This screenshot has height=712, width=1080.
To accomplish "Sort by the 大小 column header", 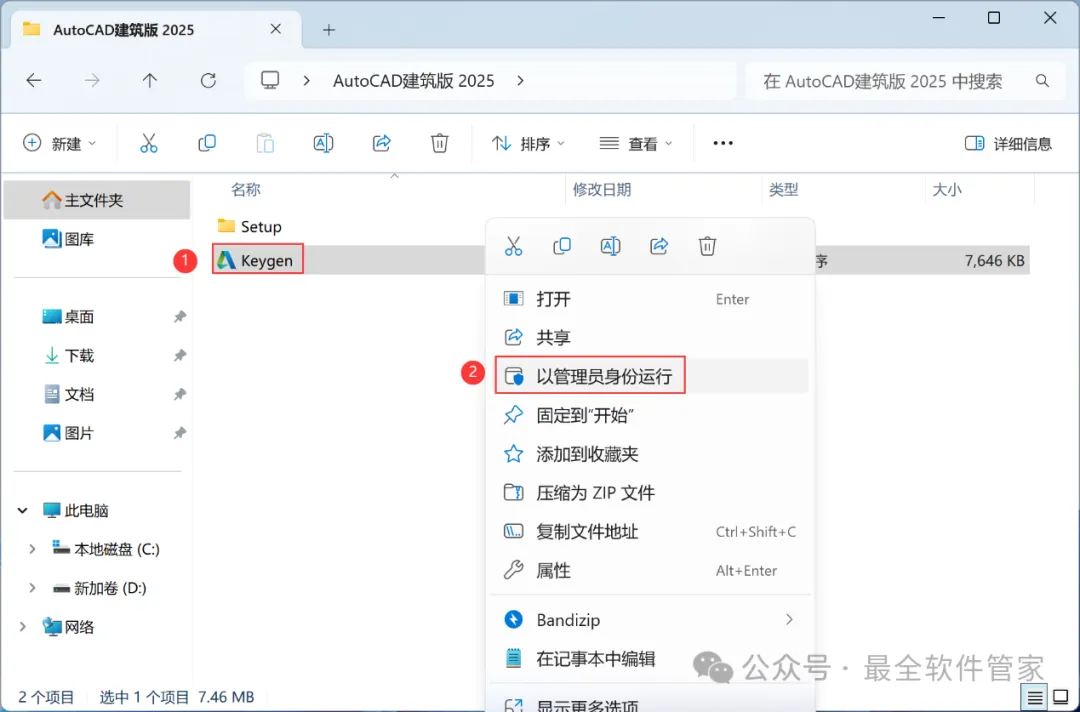I will pos(946,189).
